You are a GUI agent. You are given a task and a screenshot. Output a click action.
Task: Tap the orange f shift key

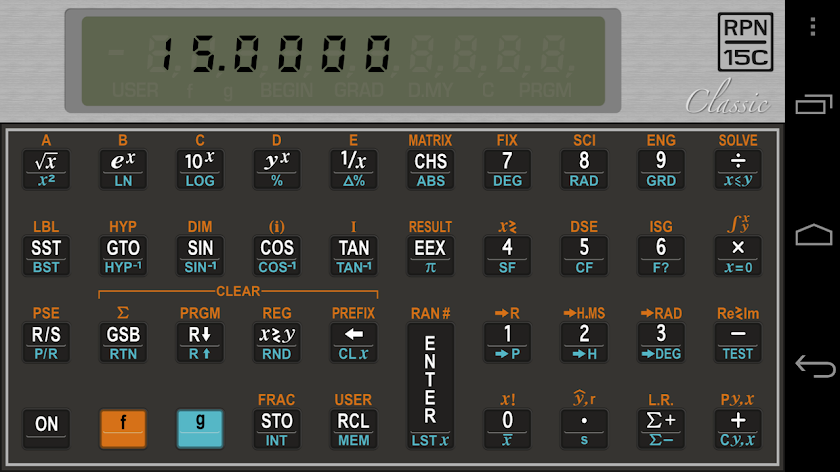123,429
